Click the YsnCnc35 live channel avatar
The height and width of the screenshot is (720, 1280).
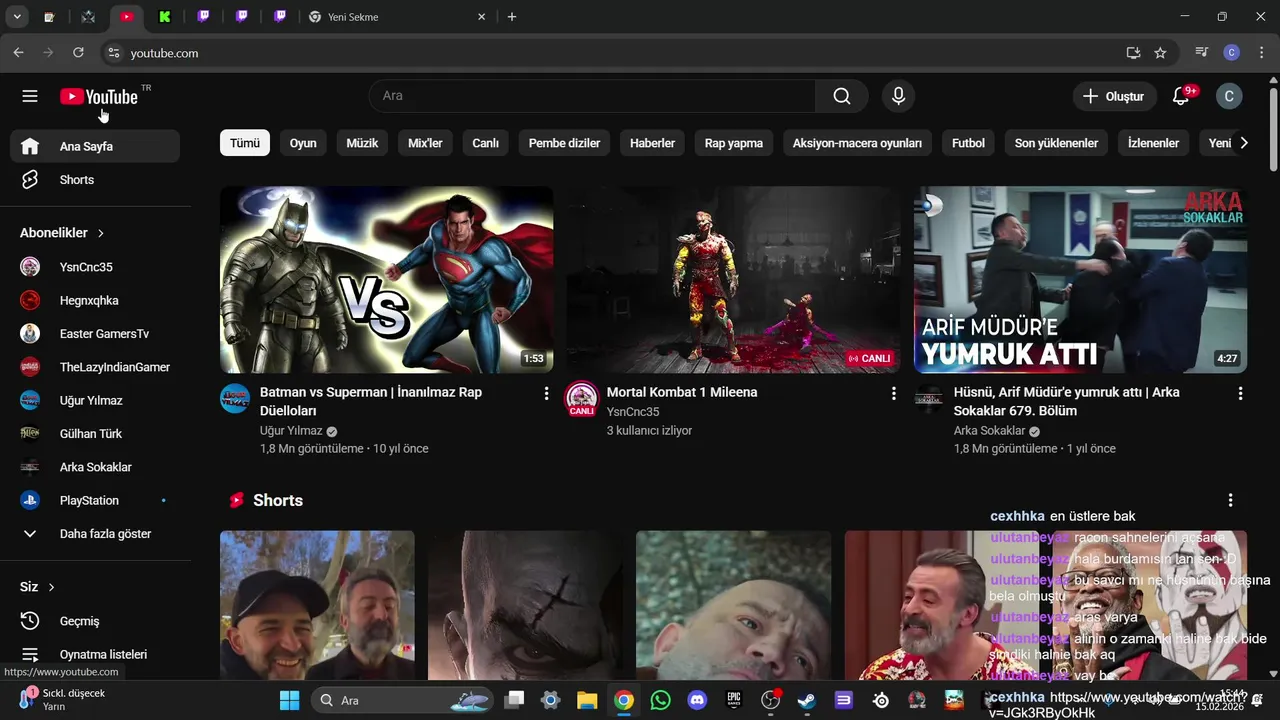pyautogui.click(x=581, y=398)
